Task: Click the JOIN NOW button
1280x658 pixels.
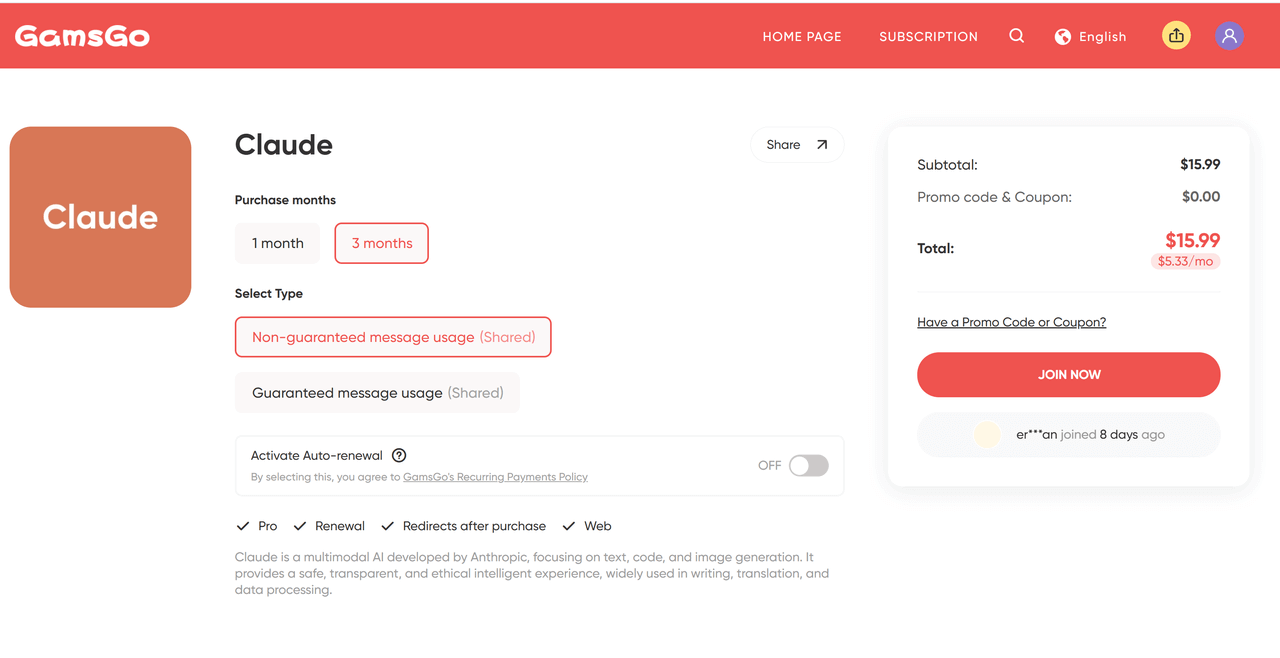Action: (x=1068, y=375)
